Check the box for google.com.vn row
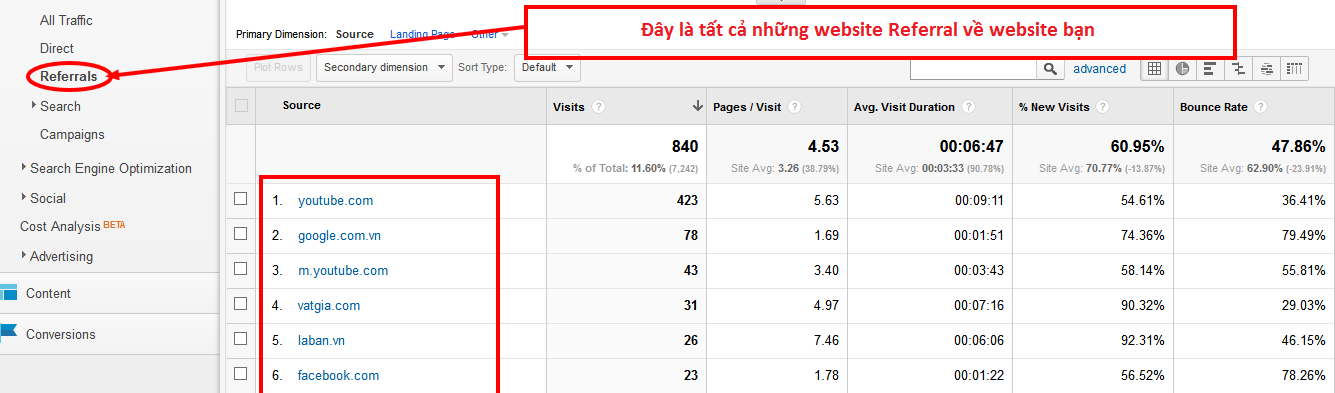This screenshot has width=1335, height=393. [x=241, y=234]
